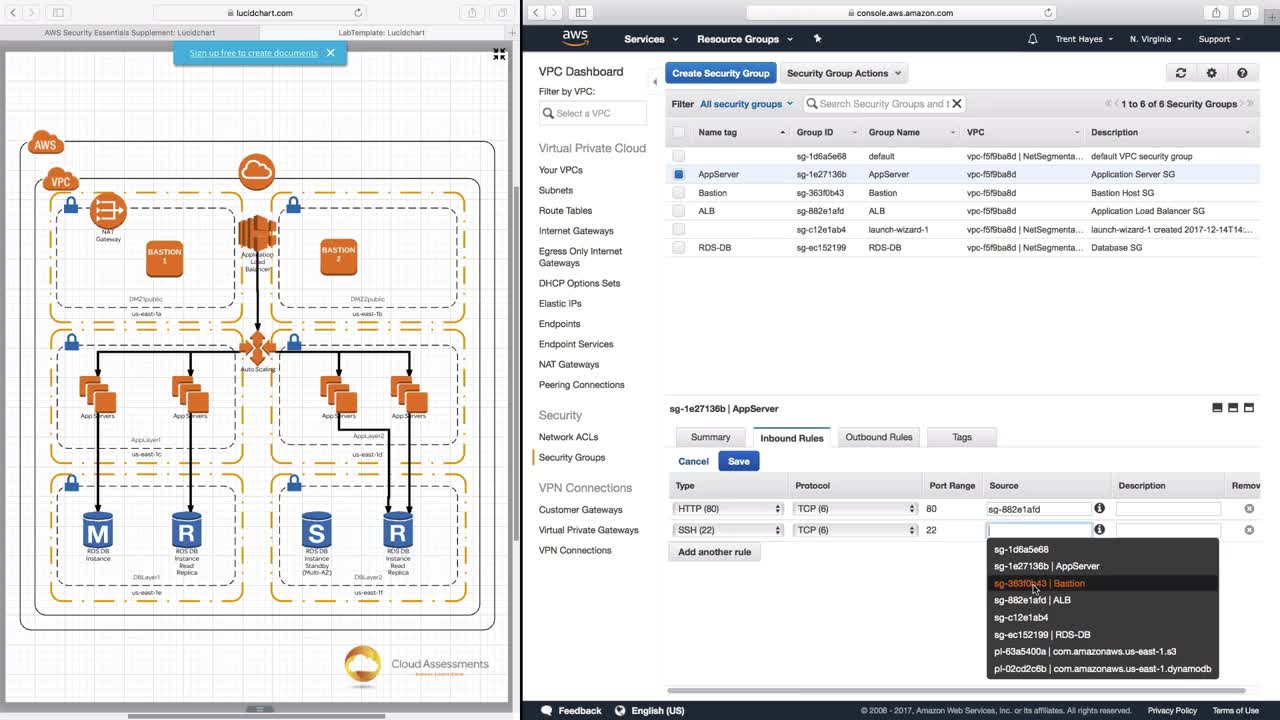Screen dimensions: 1280x720
Task: Click the Bastion 1 shape in the diagram
Action: click(x=164, y=259)
